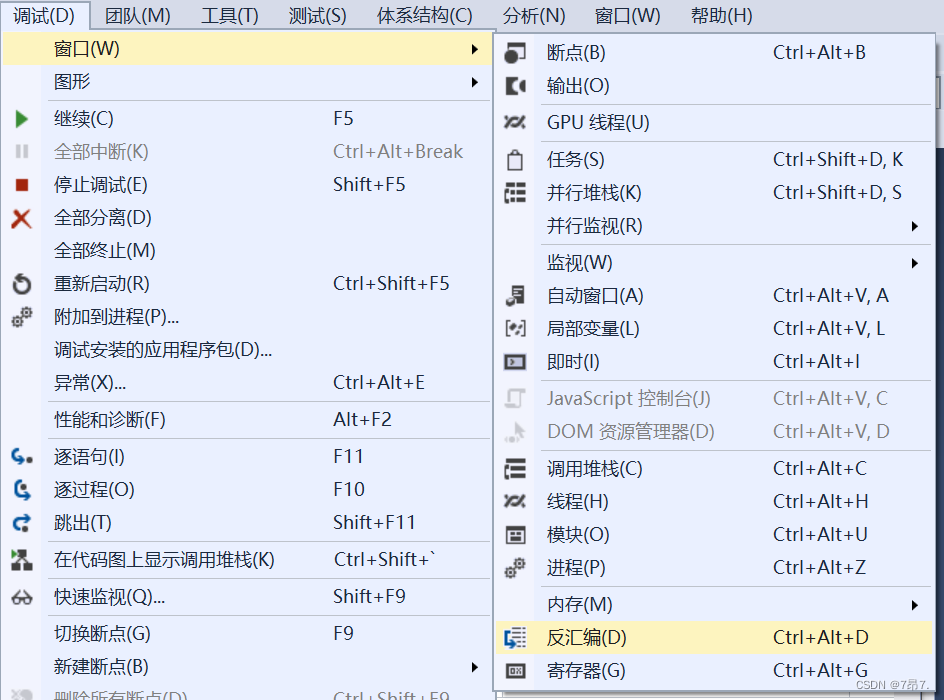Viewport: 944px width, 700px height.
Task: Expand the Parallel Watch (并行监视) submenu arrow
Action: tap(914, 226)
